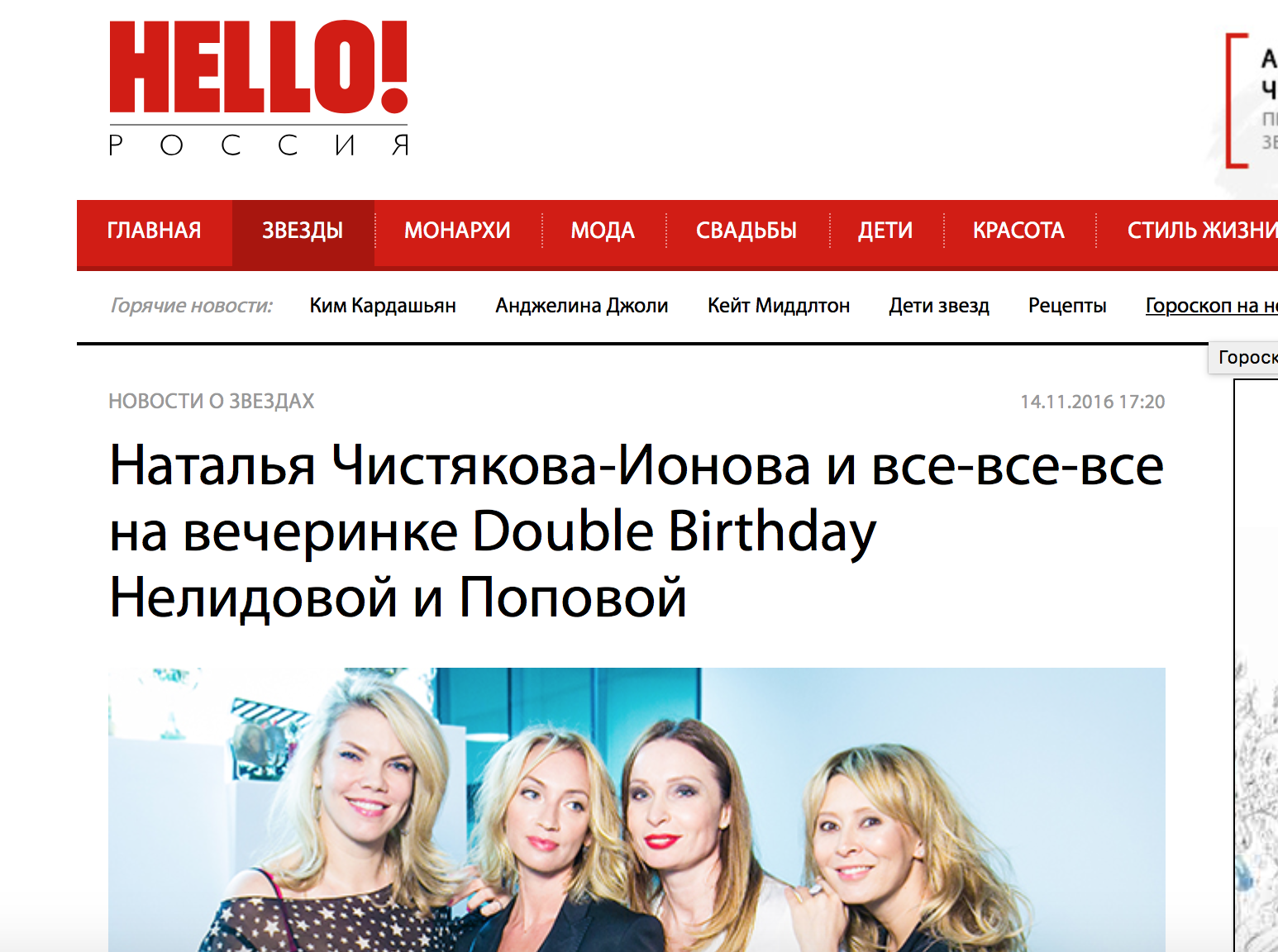
Task: Open the Анджелина Джоли link
Action: click(582, 306)
